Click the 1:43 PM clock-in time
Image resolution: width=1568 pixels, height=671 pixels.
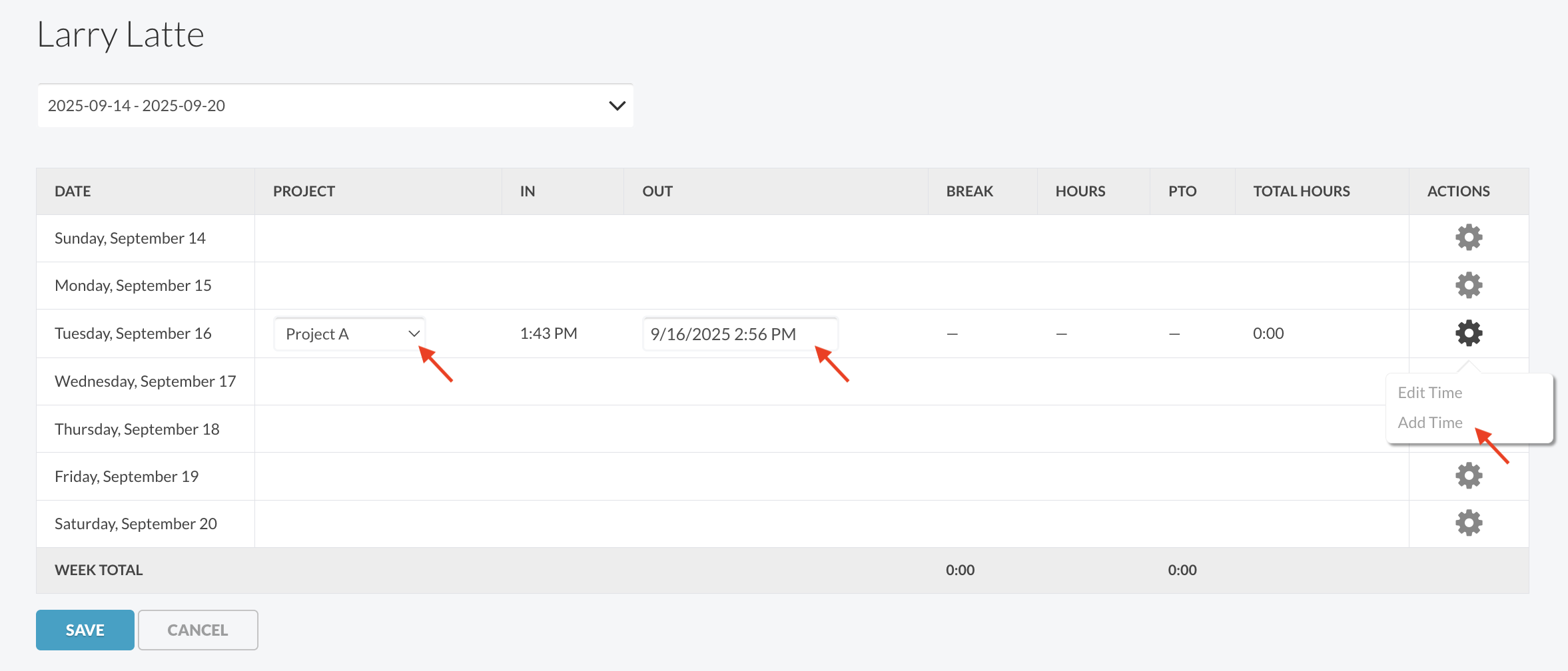(x=548, y=334)
